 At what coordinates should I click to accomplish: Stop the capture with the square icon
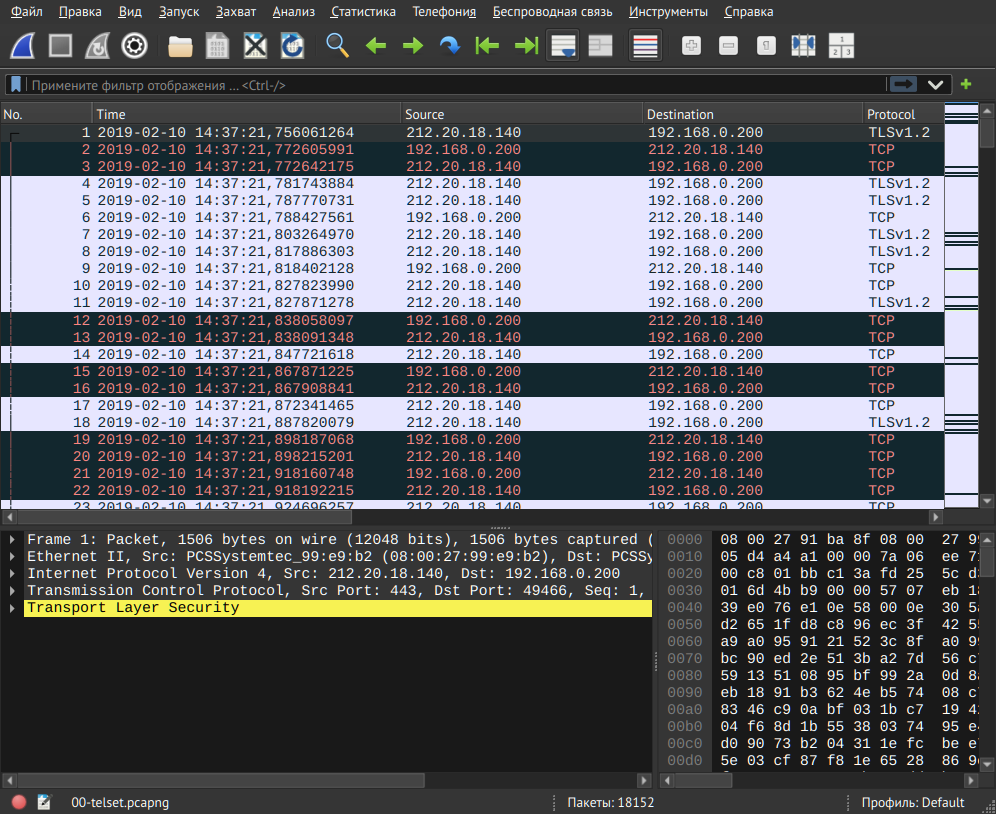pos(60,46)
